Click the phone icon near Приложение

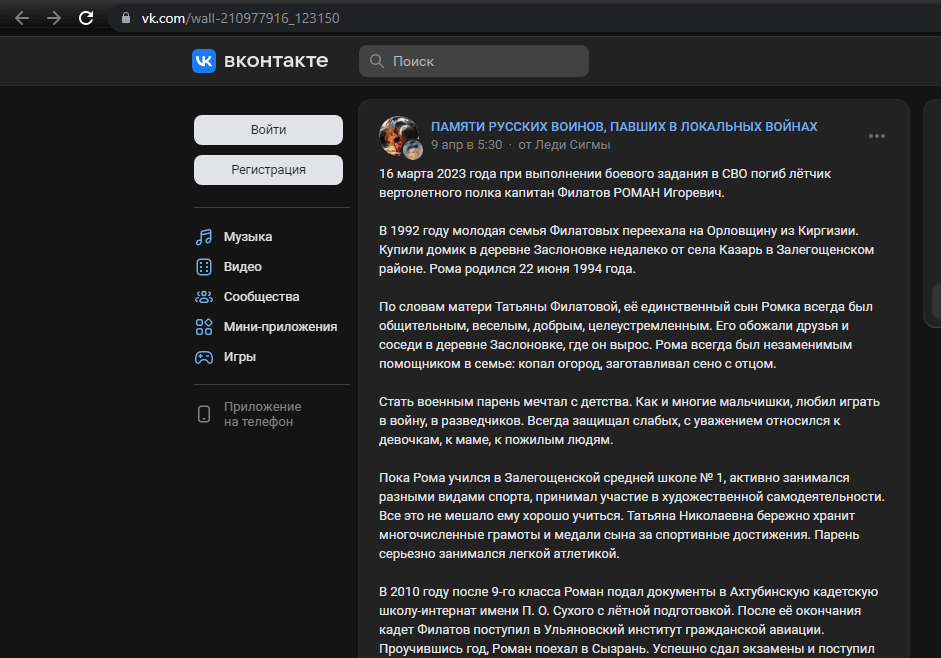click(x=204, y=414)
